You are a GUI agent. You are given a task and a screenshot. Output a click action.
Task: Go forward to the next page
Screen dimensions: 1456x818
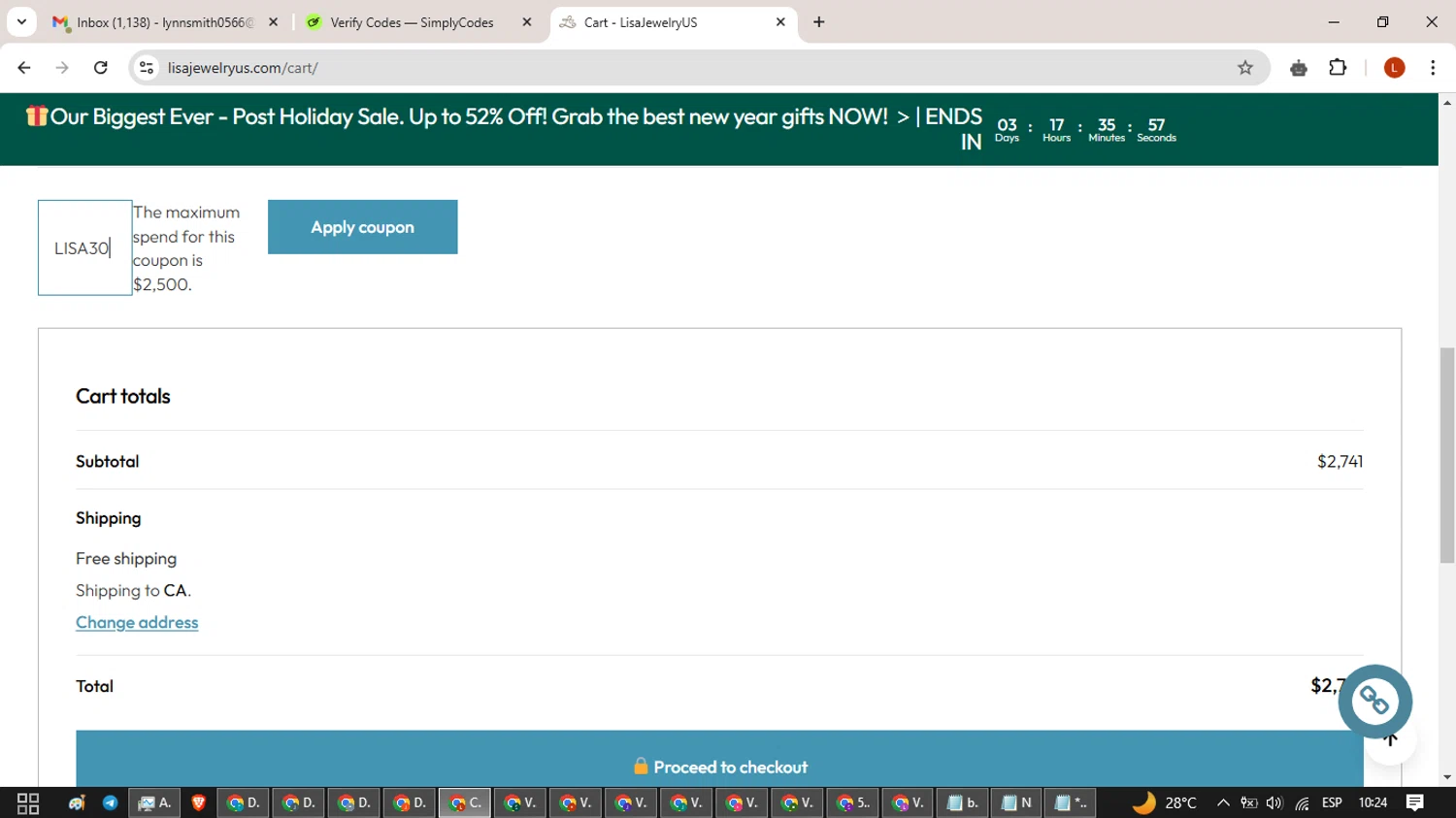62,68
